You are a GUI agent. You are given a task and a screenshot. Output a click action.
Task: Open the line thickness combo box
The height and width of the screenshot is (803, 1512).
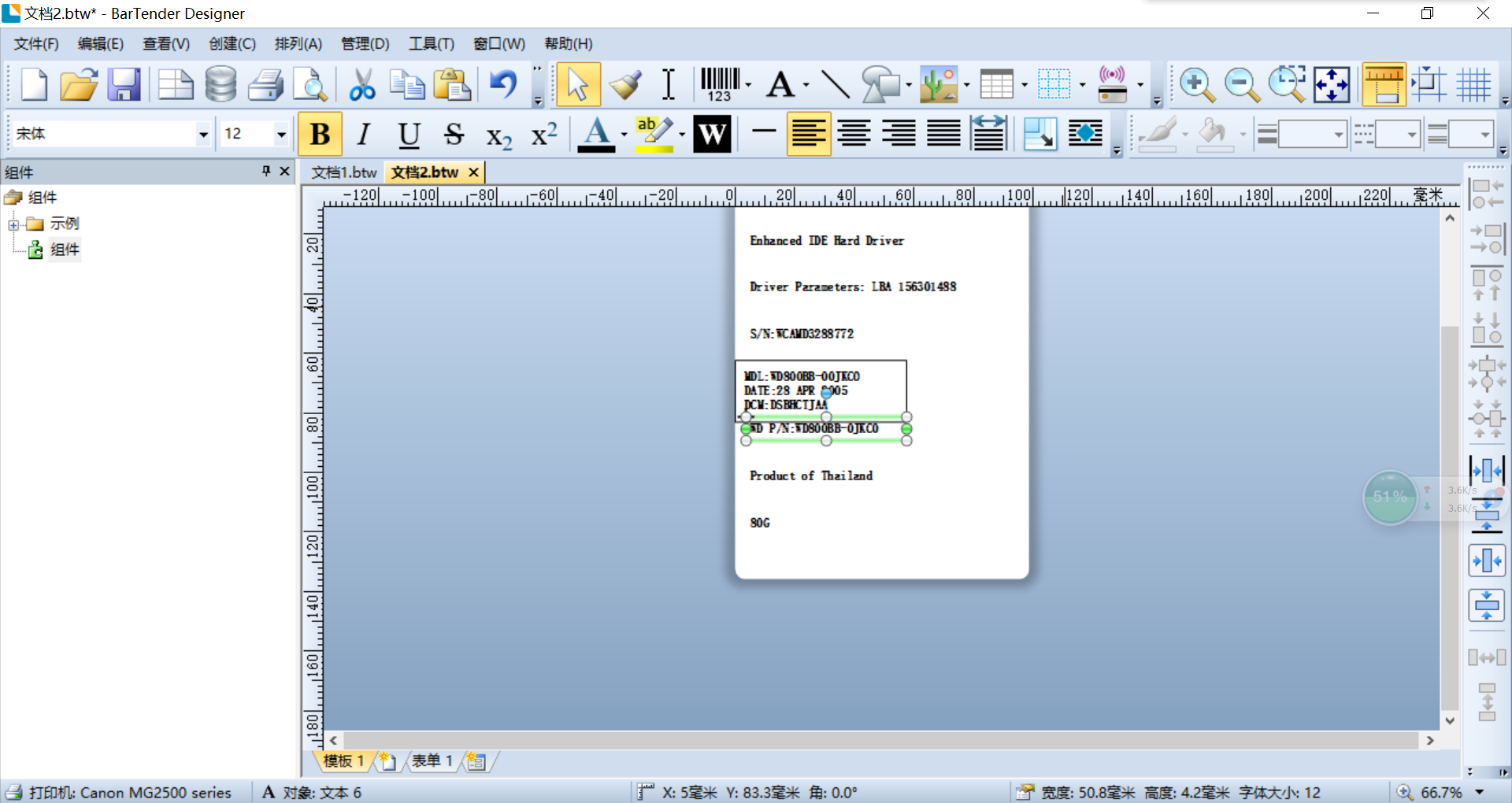click(1313, 135)
